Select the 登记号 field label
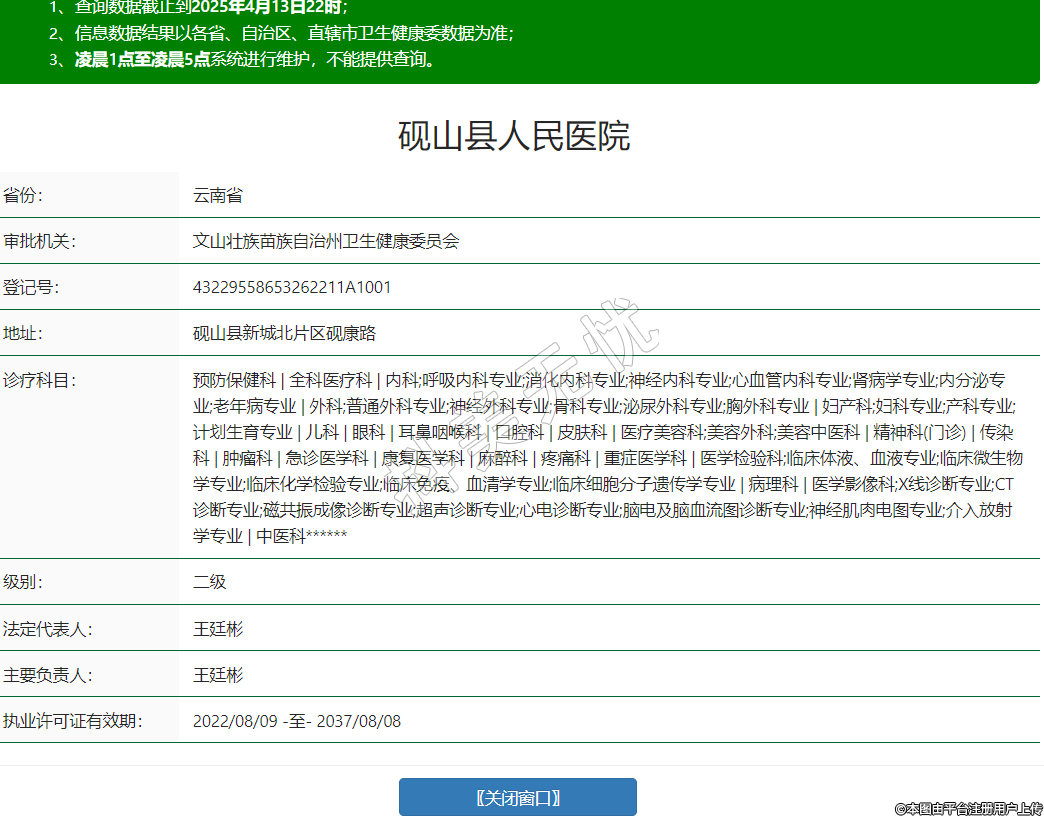This screenshot has width=1044, height=816. coord(31,287)
